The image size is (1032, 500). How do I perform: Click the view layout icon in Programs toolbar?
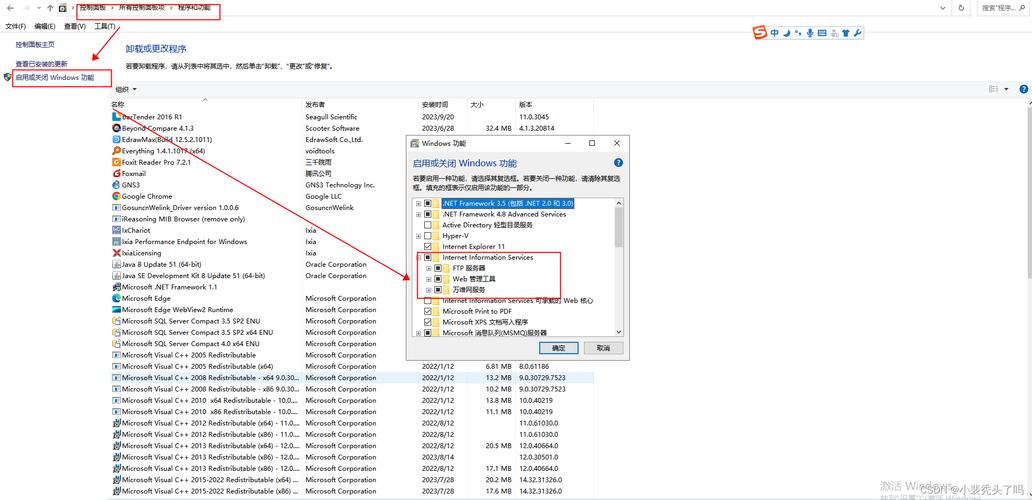(x=994, y=89)
